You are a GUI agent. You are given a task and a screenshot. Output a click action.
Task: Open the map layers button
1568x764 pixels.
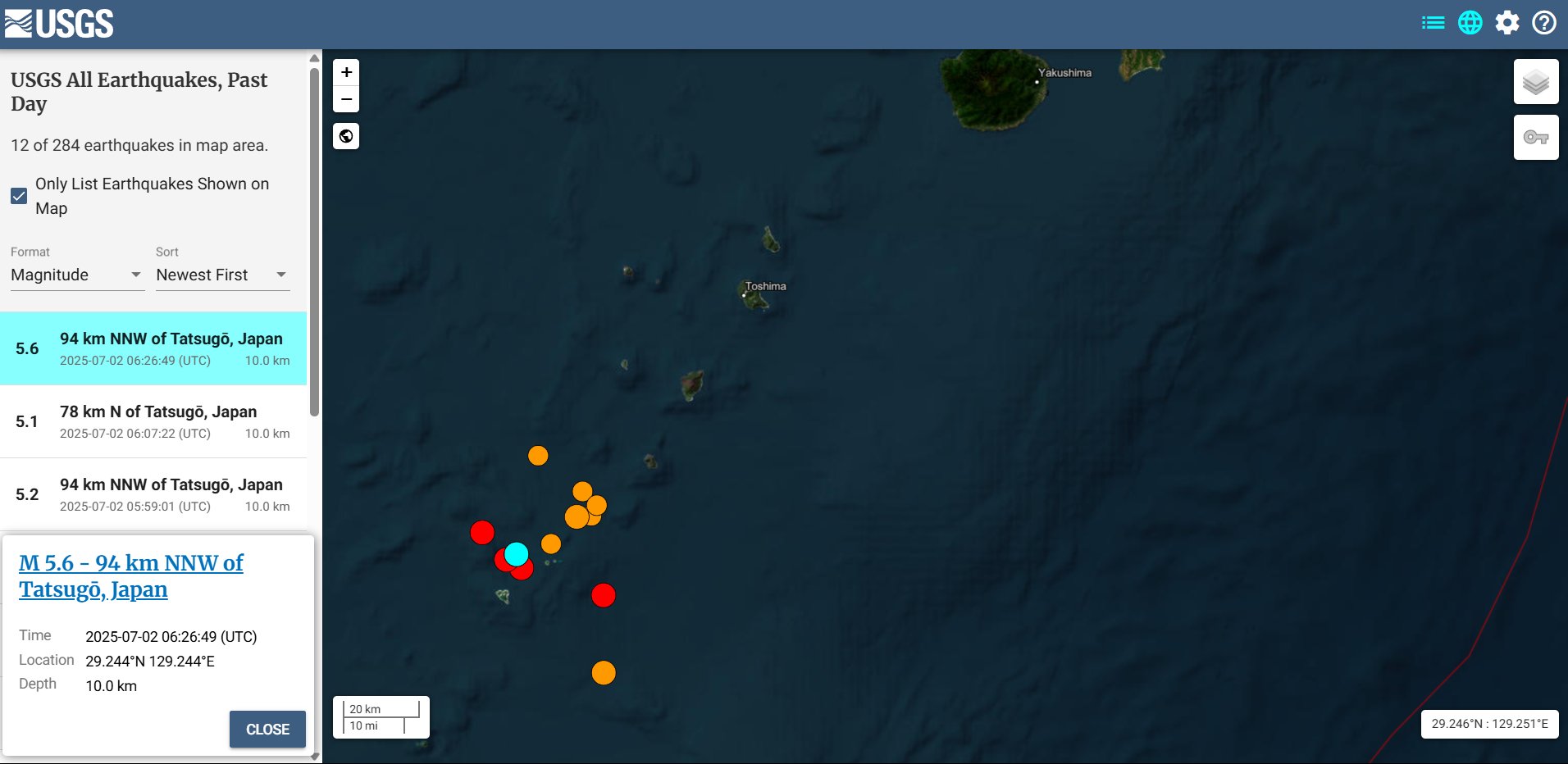(1535, 82)
